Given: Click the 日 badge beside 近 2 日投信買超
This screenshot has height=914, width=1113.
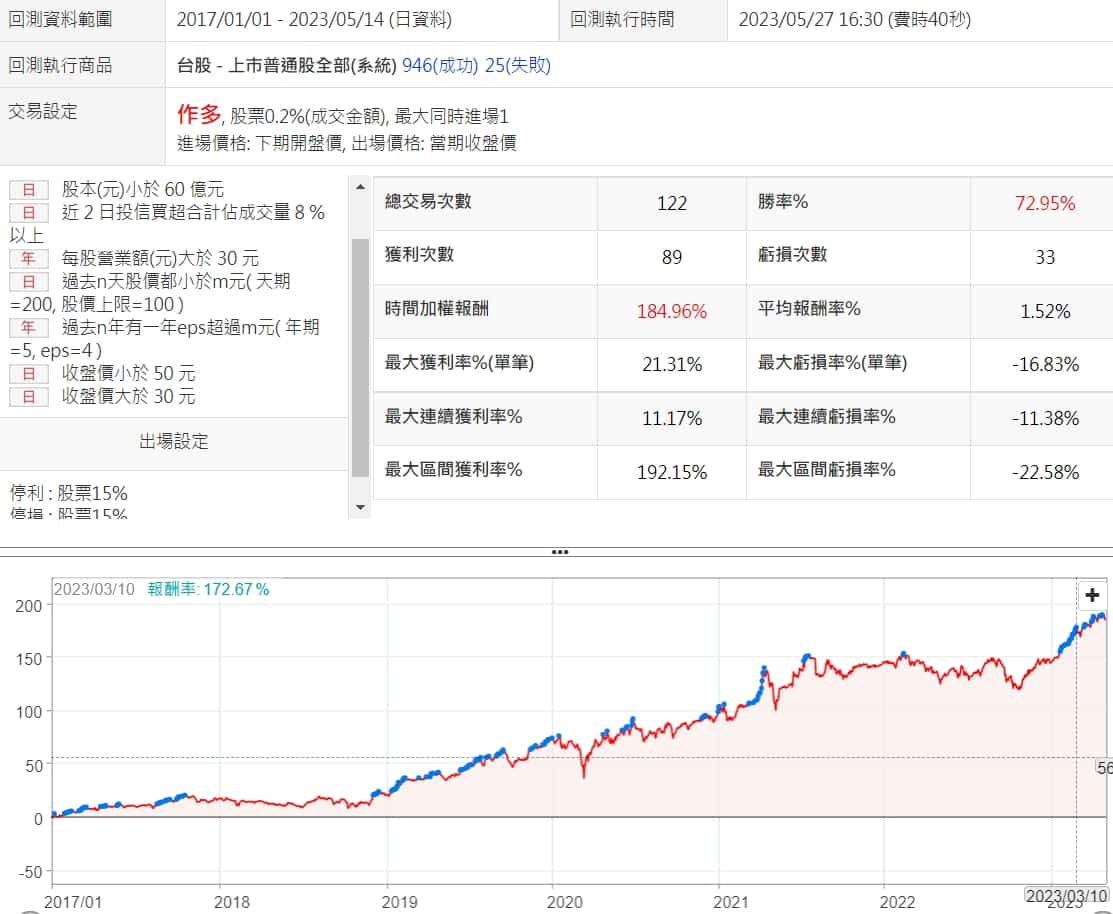Looking at the screenshot, I should coord(29,212).
